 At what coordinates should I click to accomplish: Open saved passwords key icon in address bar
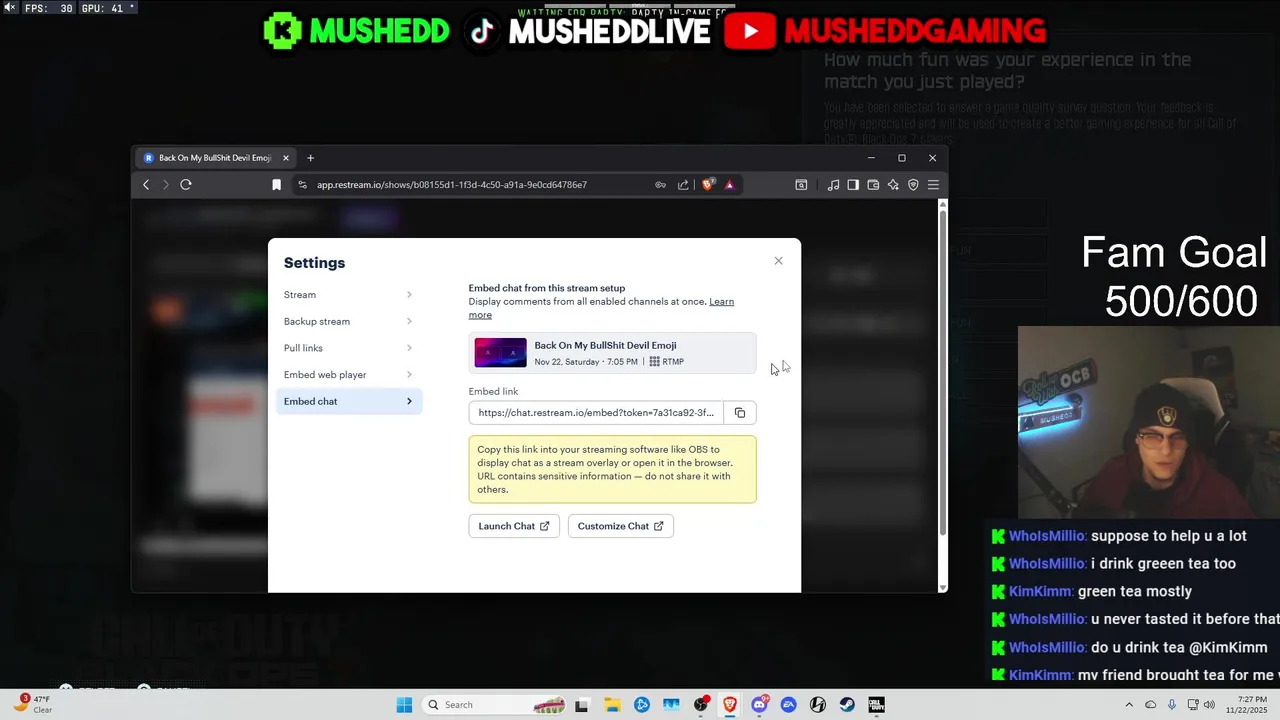click(x=660, y=185)
